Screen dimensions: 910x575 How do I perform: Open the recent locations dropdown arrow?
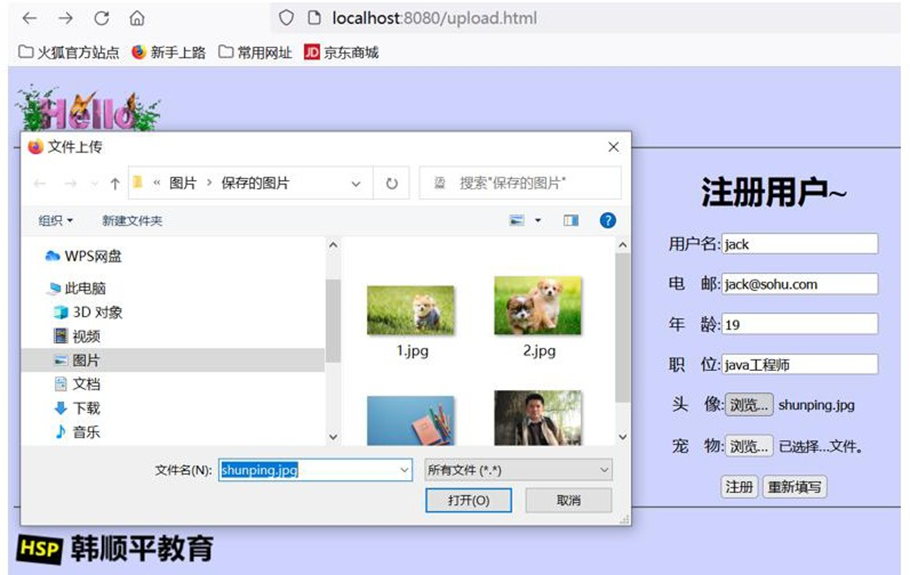click(94, 184)
